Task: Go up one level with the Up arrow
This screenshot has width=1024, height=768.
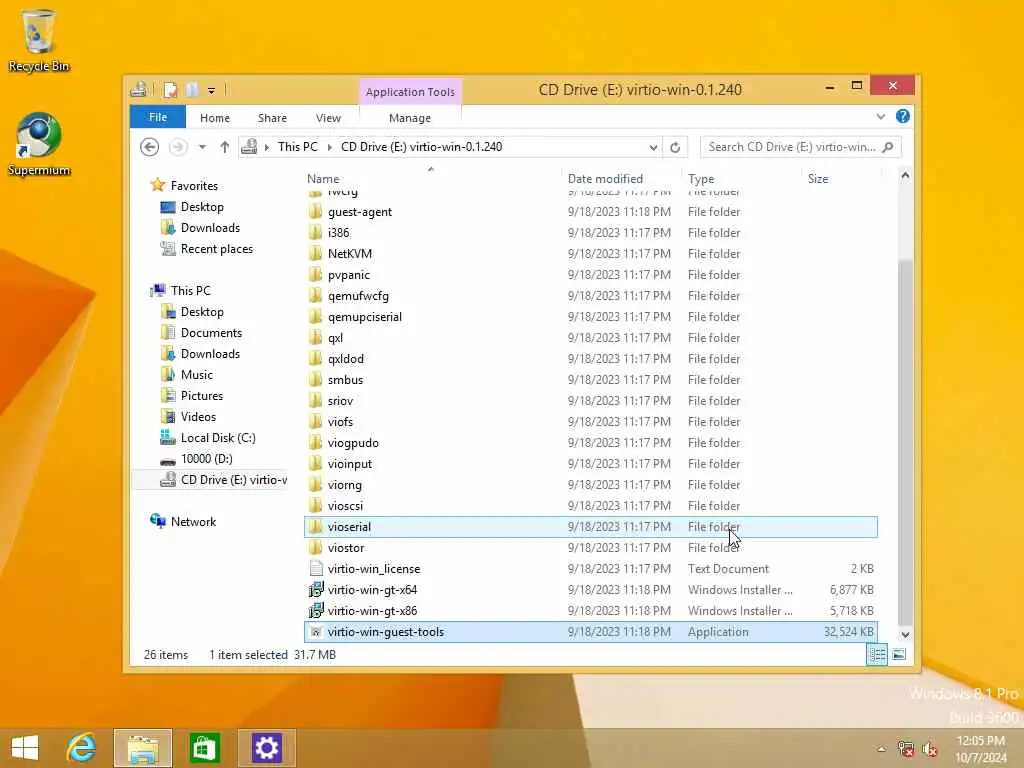Action: [x=225, y=147]
